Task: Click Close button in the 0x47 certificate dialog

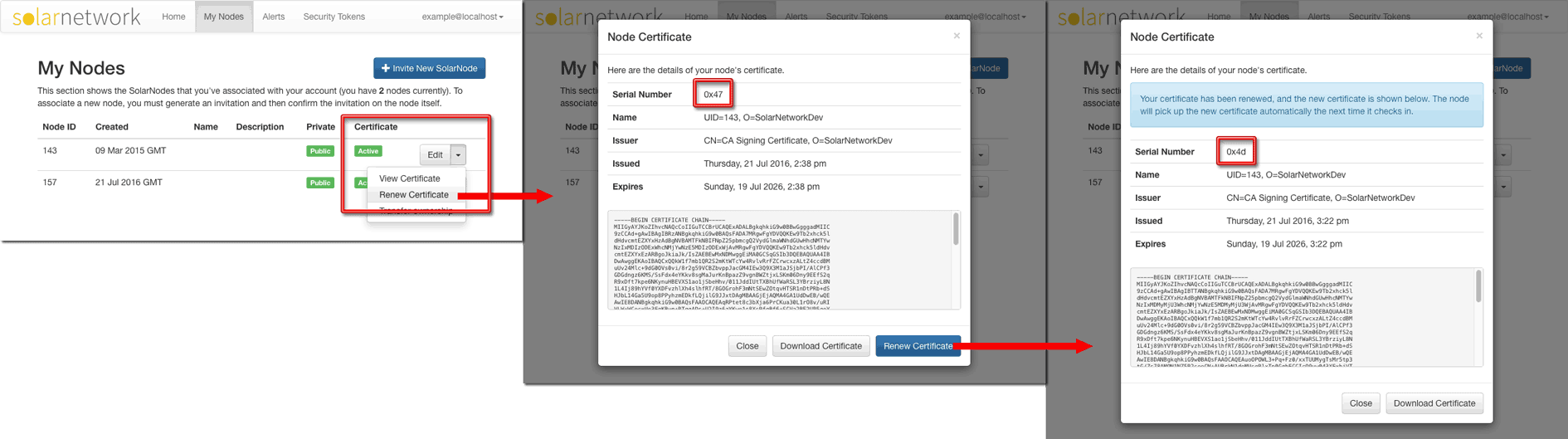Action: click(x=747, y=346)
